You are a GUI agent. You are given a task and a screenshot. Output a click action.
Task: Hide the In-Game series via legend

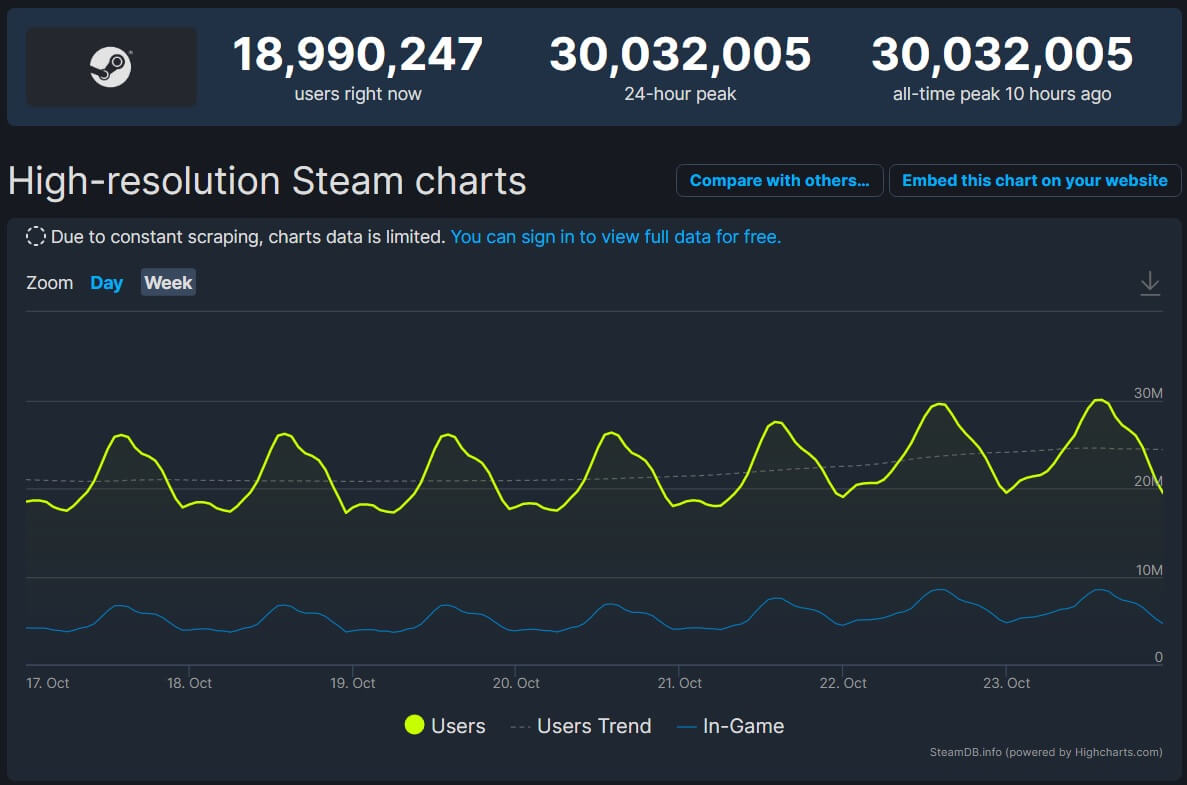(x=731, y=726)
